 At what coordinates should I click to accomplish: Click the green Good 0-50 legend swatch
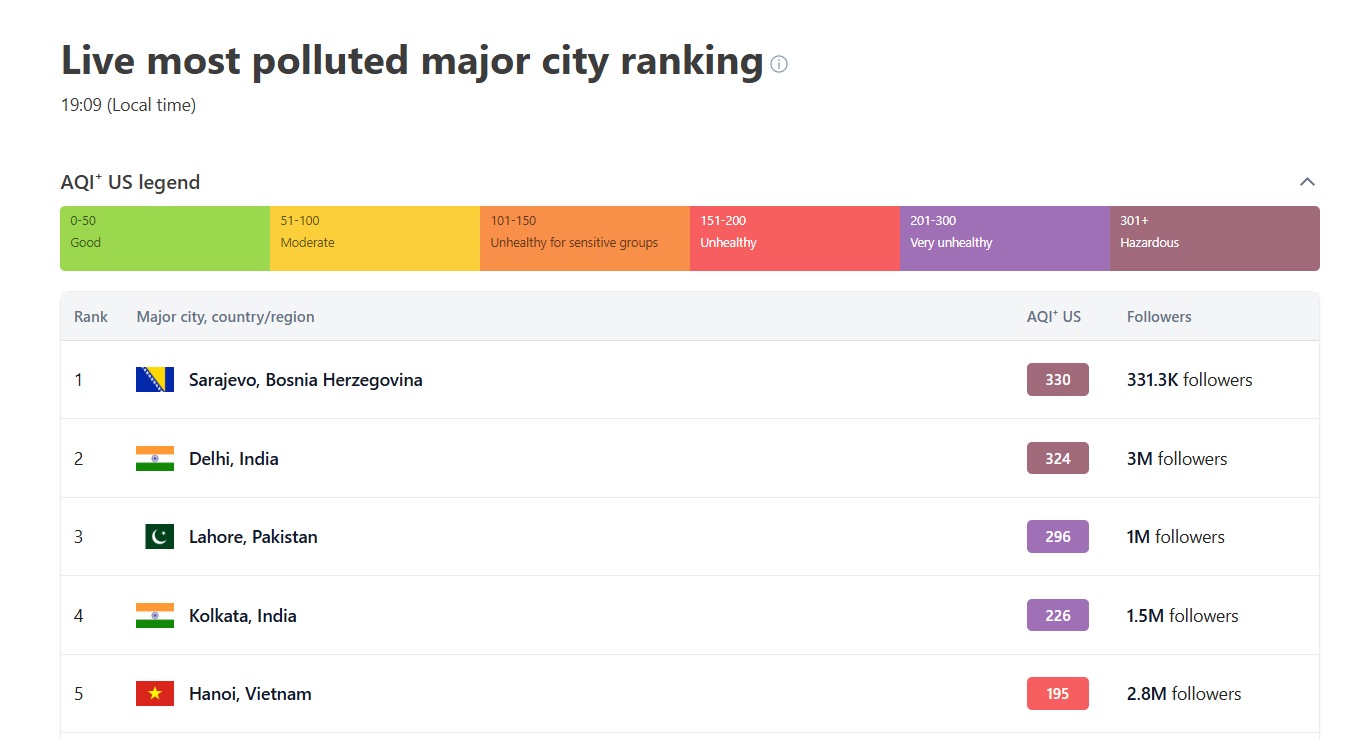tap(165, 238)
